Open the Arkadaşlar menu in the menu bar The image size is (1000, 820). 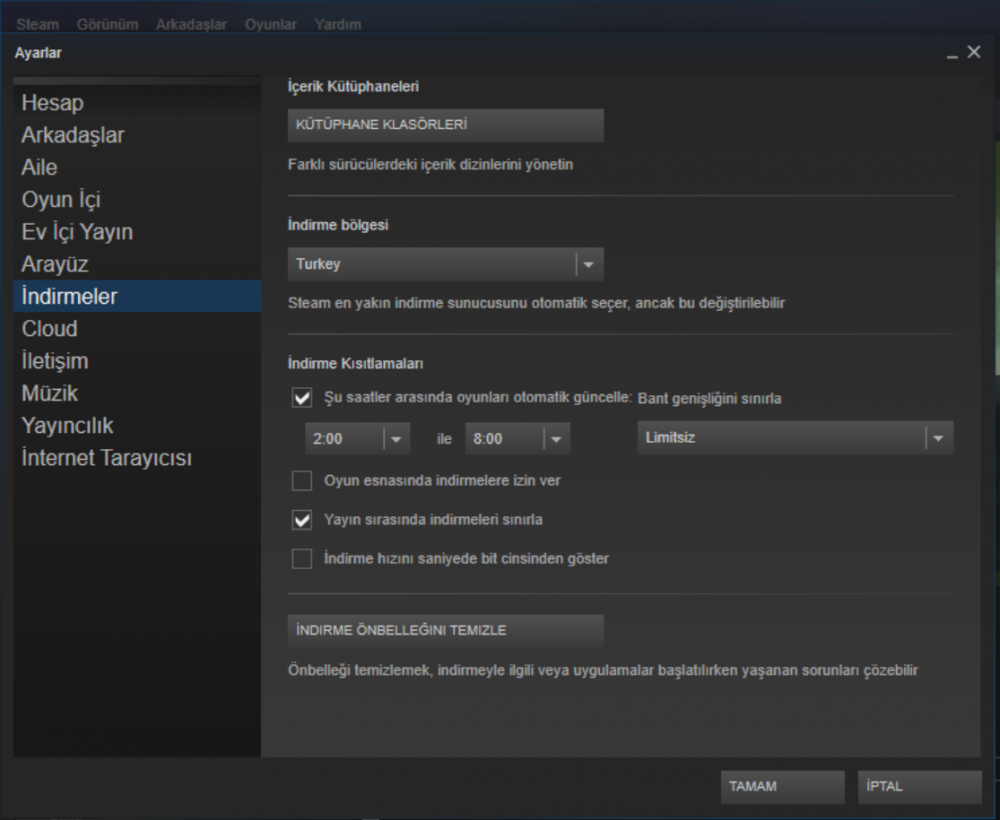(191, 24)
